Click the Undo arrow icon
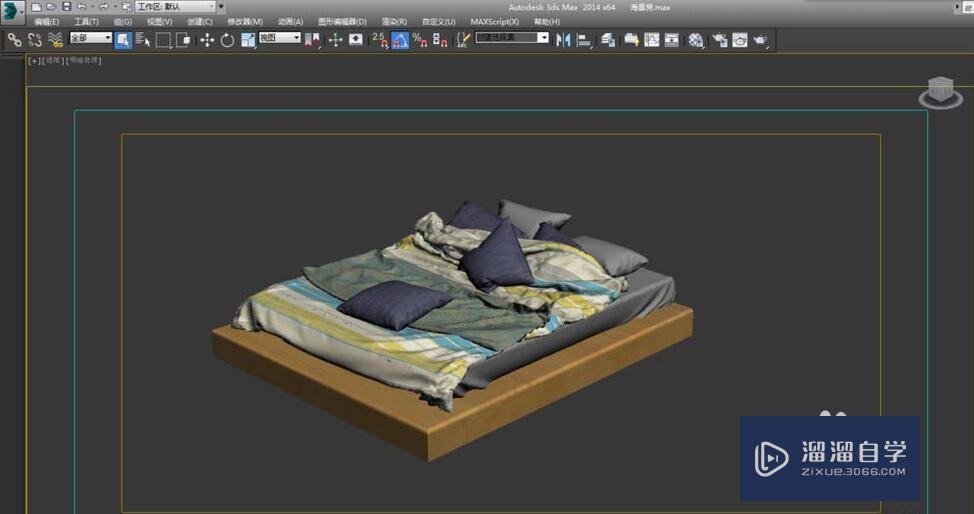This screenshot has width=974, height=514. (81, 7)
